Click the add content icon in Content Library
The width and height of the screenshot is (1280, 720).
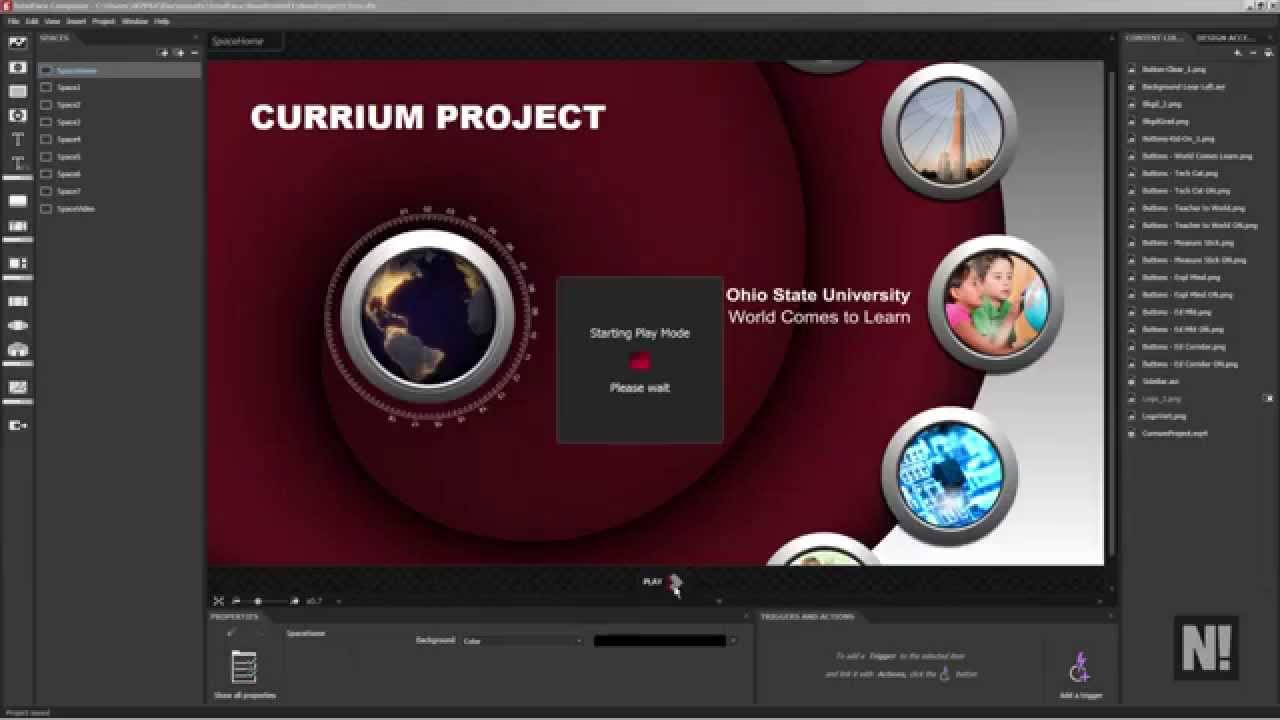1238,52
